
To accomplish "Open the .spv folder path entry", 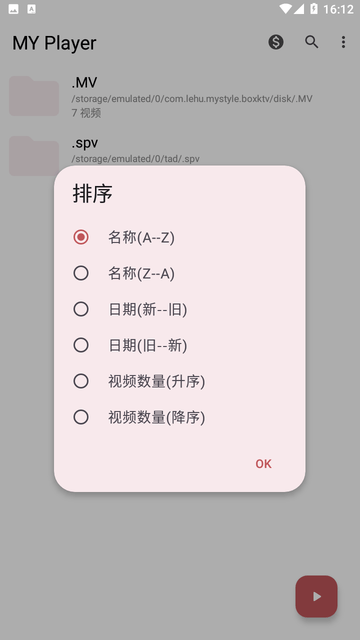I will click(x=136, y=158).
